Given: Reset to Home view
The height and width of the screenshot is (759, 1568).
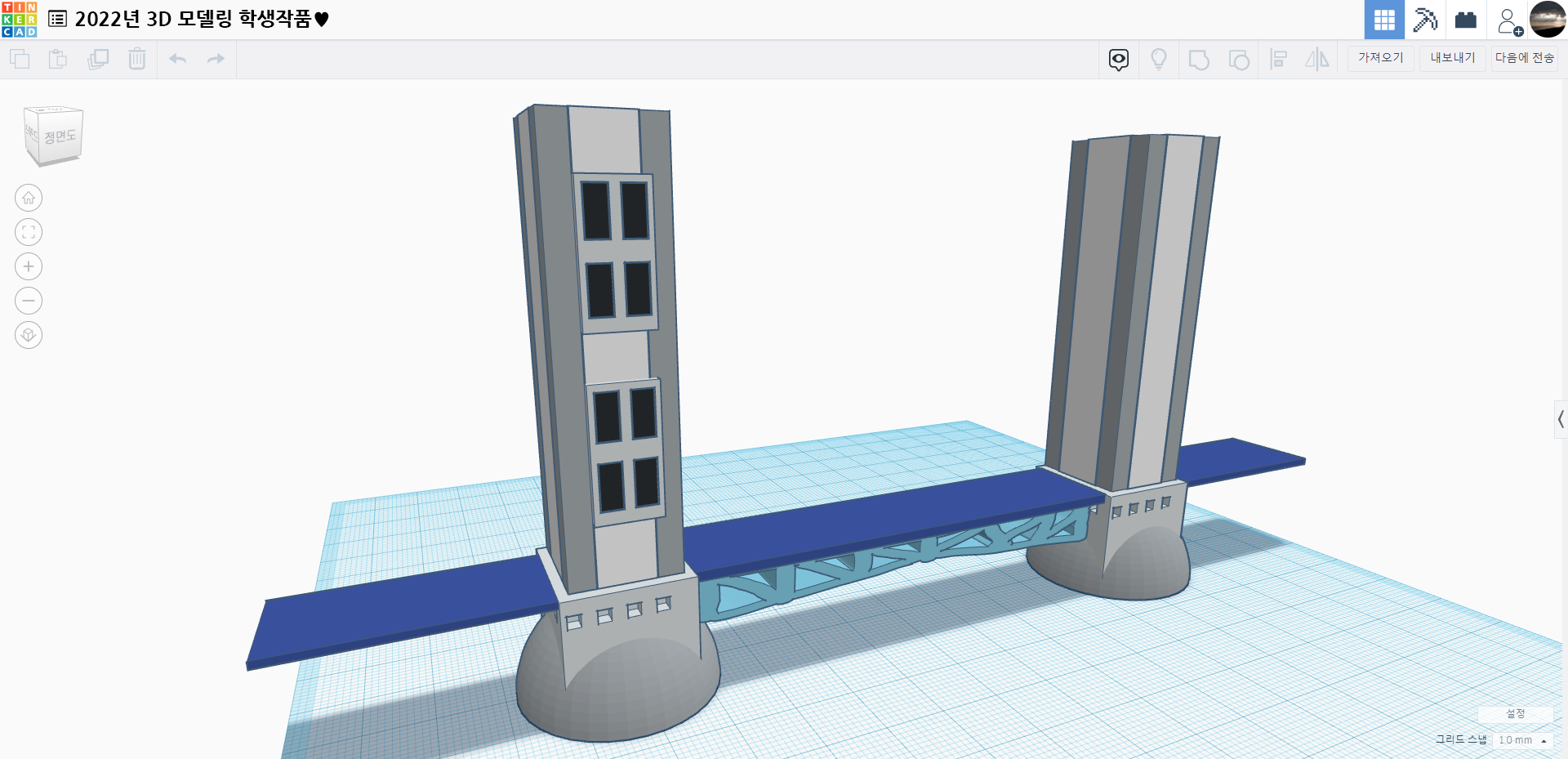Looking at the screenshot, I should point(29,198).
